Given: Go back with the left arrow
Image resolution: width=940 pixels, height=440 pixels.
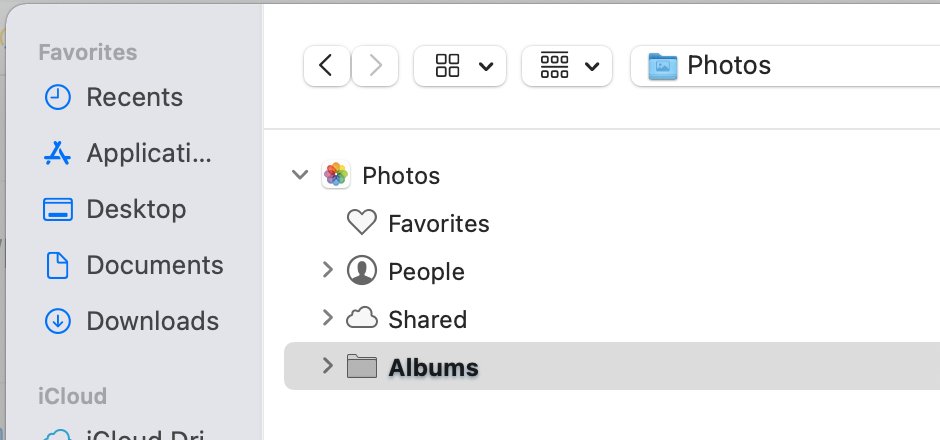Looking at the screenshot, I should coord(327,66).
